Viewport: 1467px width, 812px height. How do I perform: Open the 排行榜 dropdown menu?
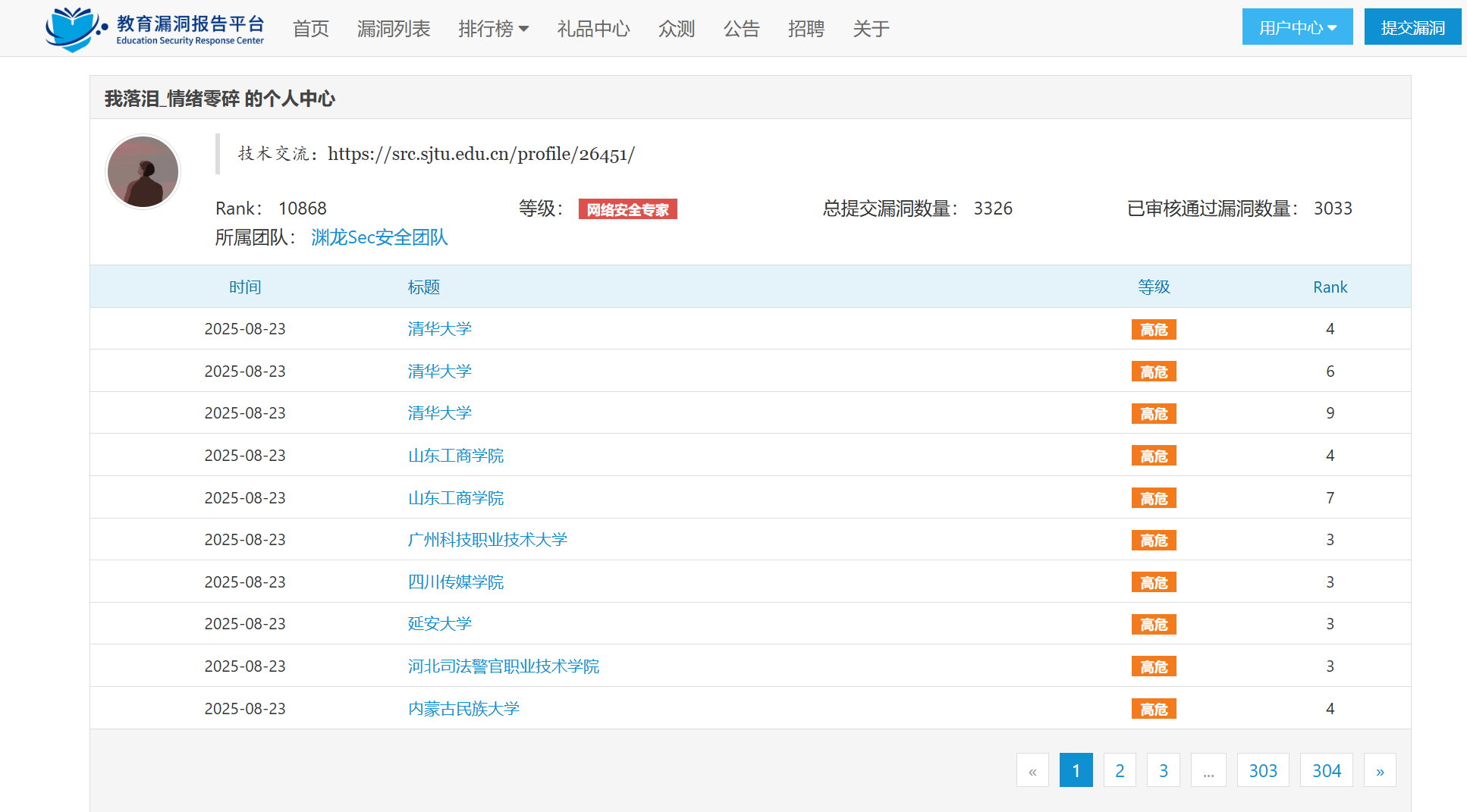coord(493,29)
